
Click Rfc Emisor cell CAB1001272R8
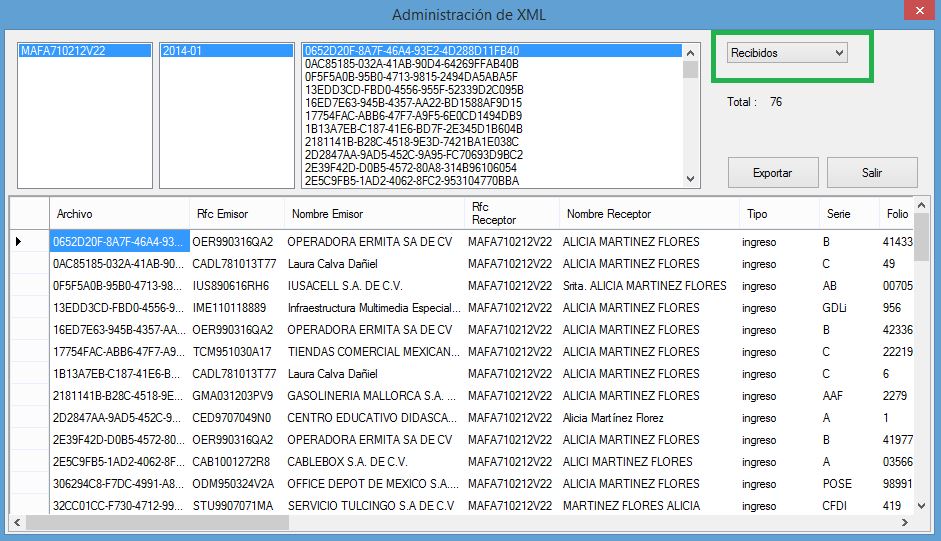click(237, 462)
